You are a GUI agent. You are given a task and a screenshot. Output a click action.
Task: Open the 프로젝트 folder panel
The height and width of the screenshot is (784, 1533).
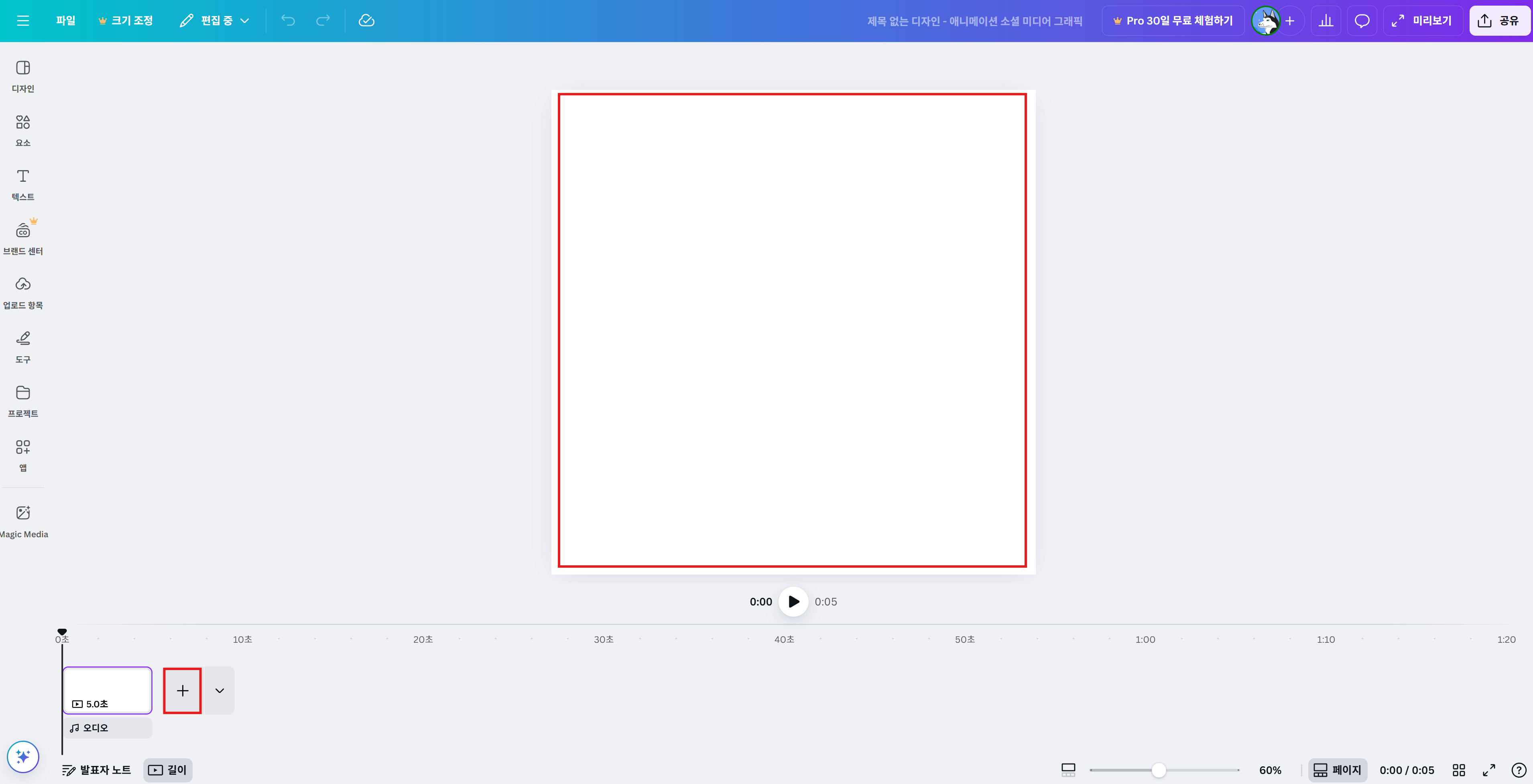23,402
